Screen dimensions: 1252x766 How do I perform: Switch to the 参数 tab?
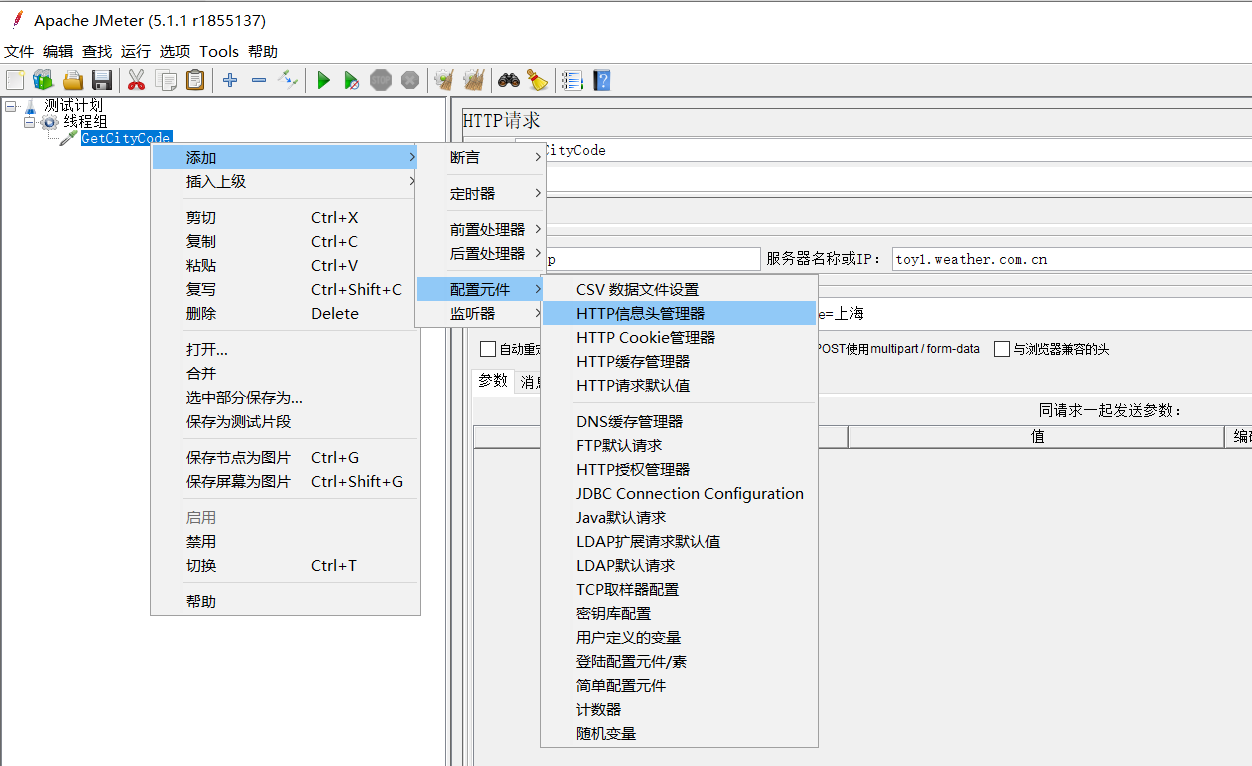tap(493, 381)
